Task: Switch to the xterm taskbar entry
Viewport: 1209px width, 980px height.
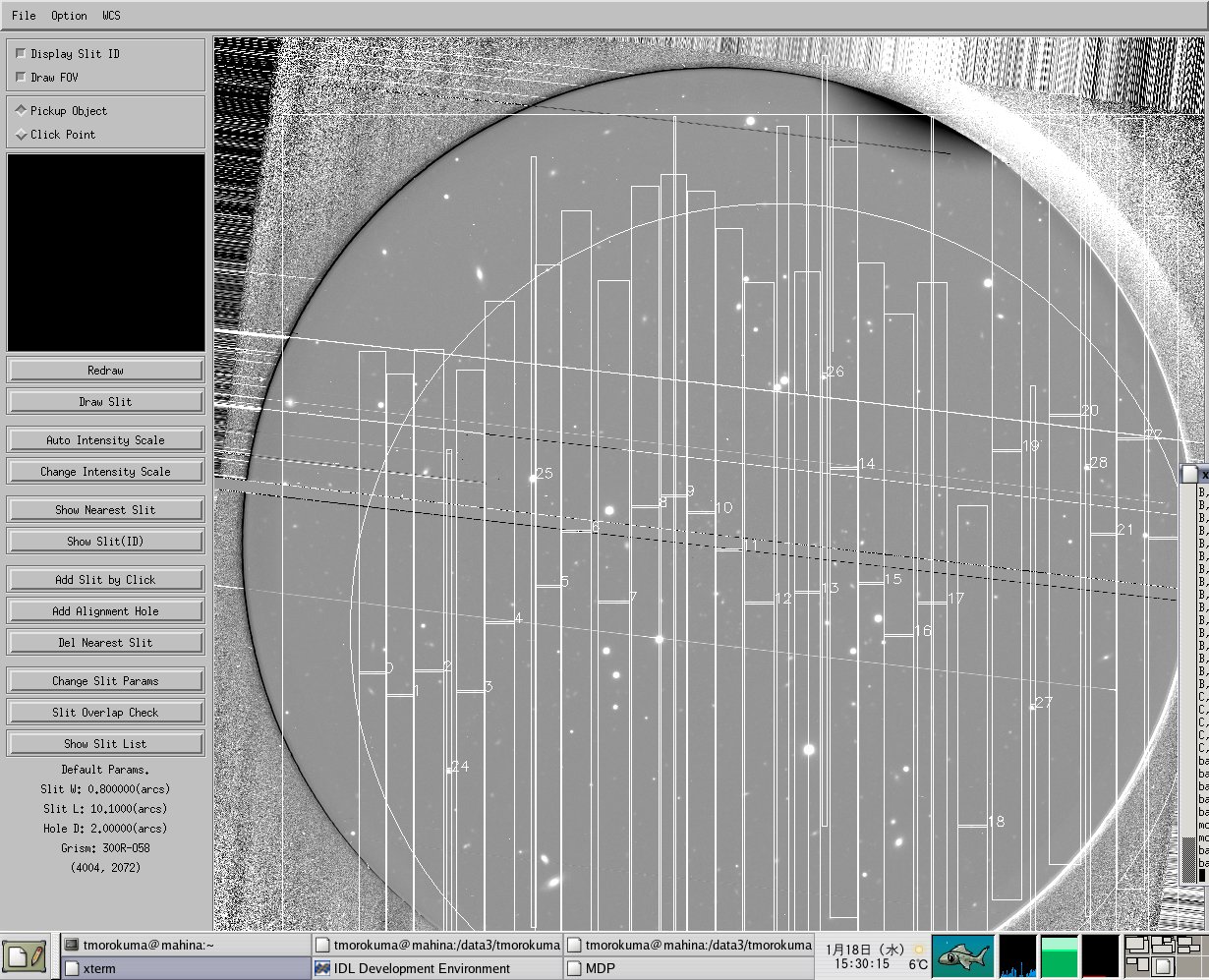Action: pos(186,968)
